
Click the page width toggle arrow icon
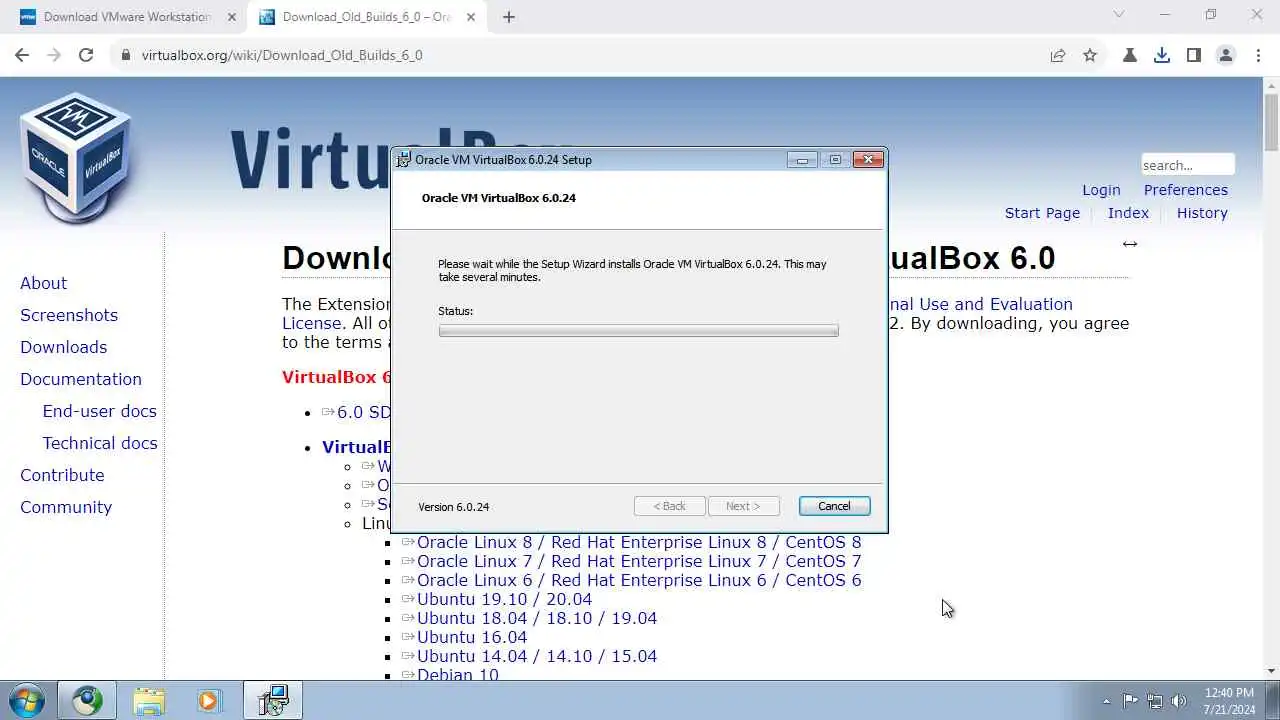pos(1130,244)
